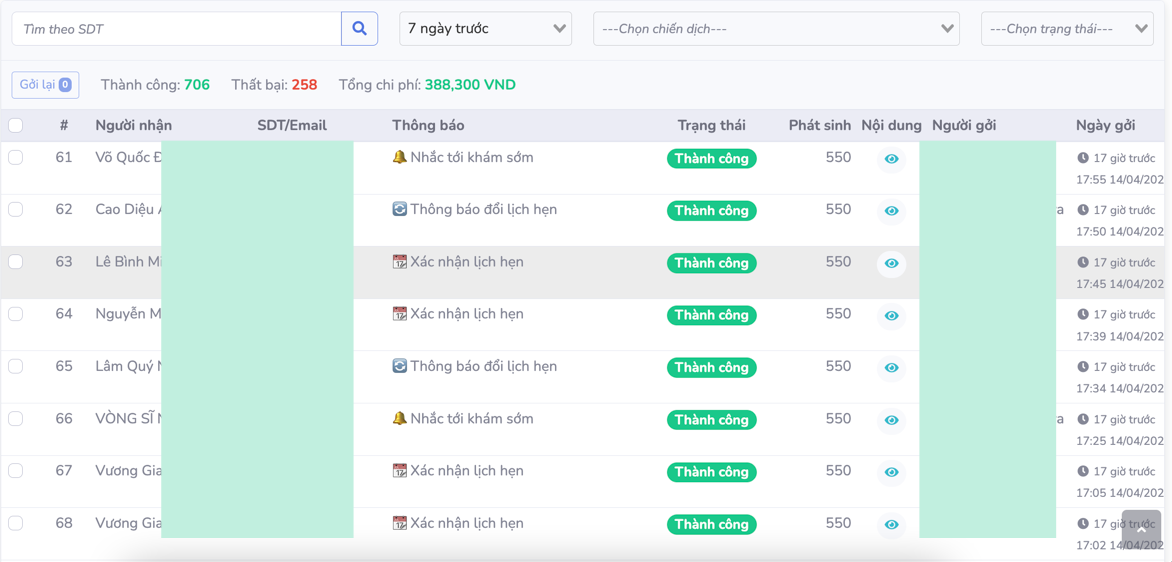
Task: Open the 'Chọn trạng thái' status dropdown
Action: (x=1067, y=28)
